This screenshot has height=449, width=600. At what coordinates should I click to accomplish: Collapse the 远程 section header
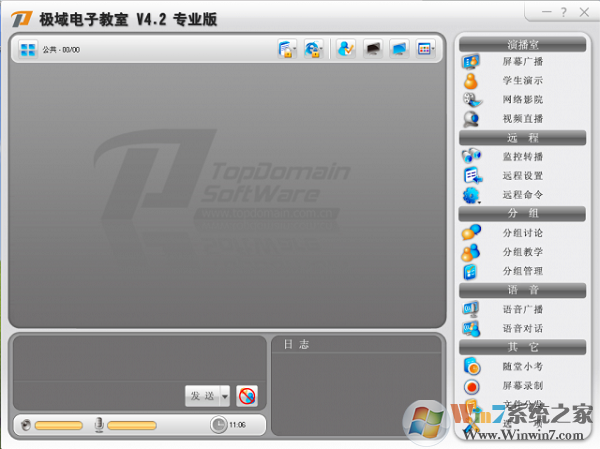click(x=522, y=138)
